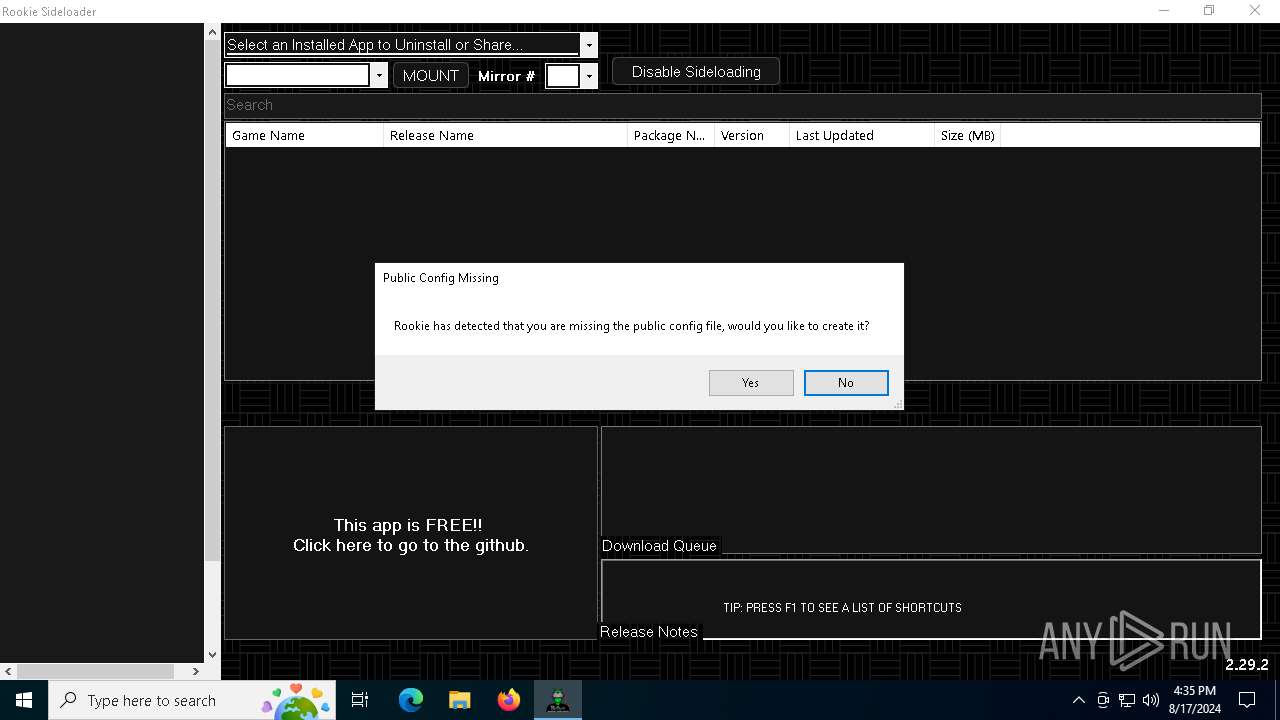Click the taskbar search box
The image size is (1280, 720).
[x=193, y=700]
